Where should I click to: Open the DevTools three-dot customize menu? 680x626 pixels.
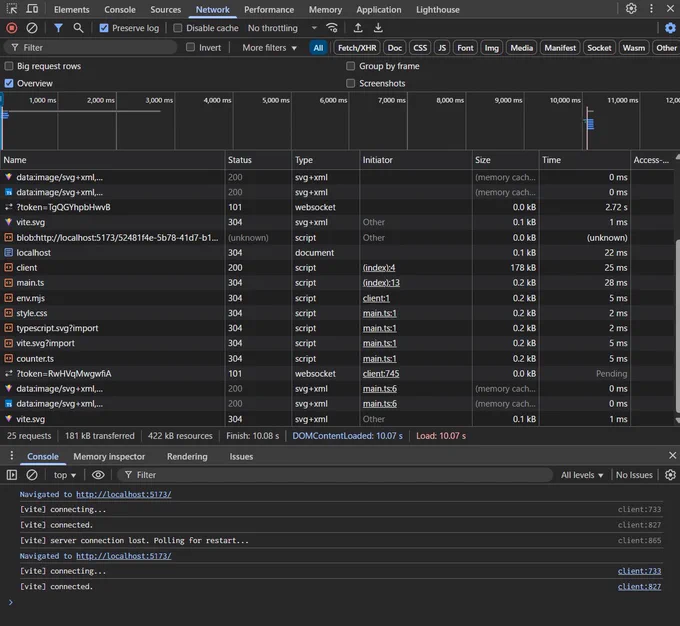point(651,8)
